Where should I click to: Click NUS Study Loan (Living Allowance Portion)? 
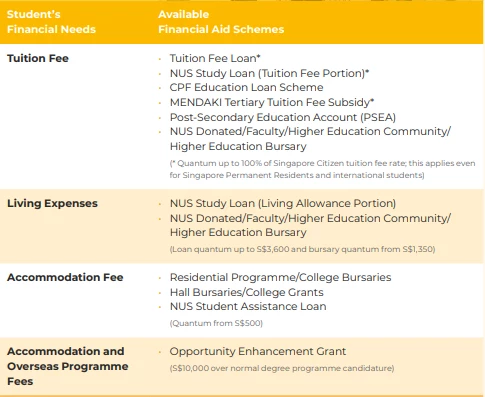tap(283, 203)
